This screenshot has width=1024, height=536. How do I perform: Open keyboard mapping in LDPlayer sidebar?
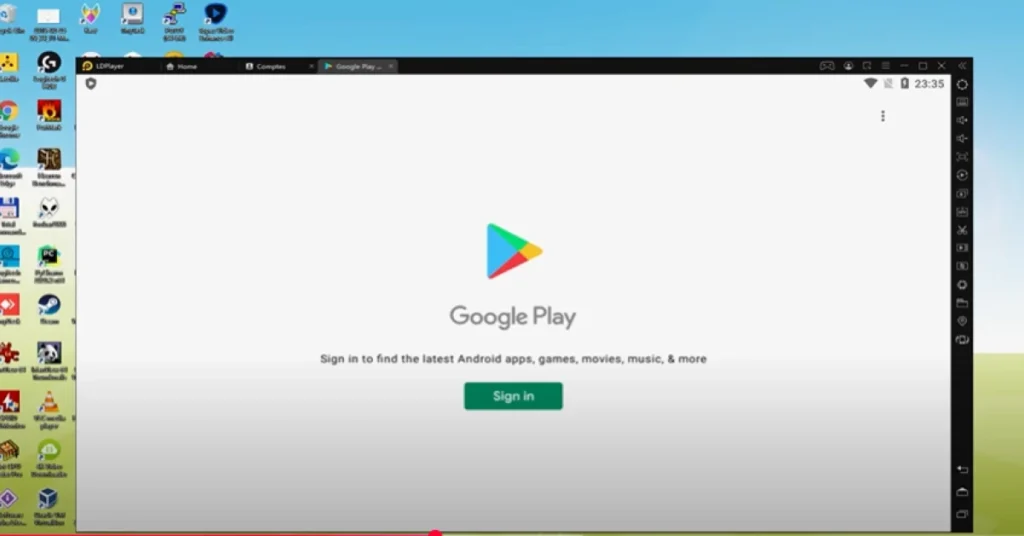pyautogui.click(x=962, y=102)
